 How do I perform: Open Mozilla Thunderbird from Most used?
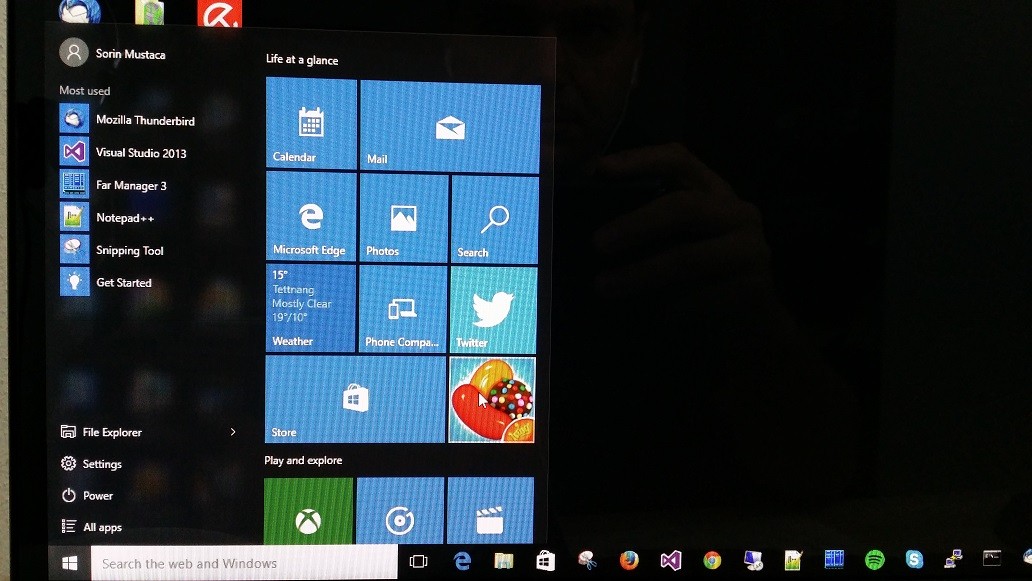tap(128, 119)
